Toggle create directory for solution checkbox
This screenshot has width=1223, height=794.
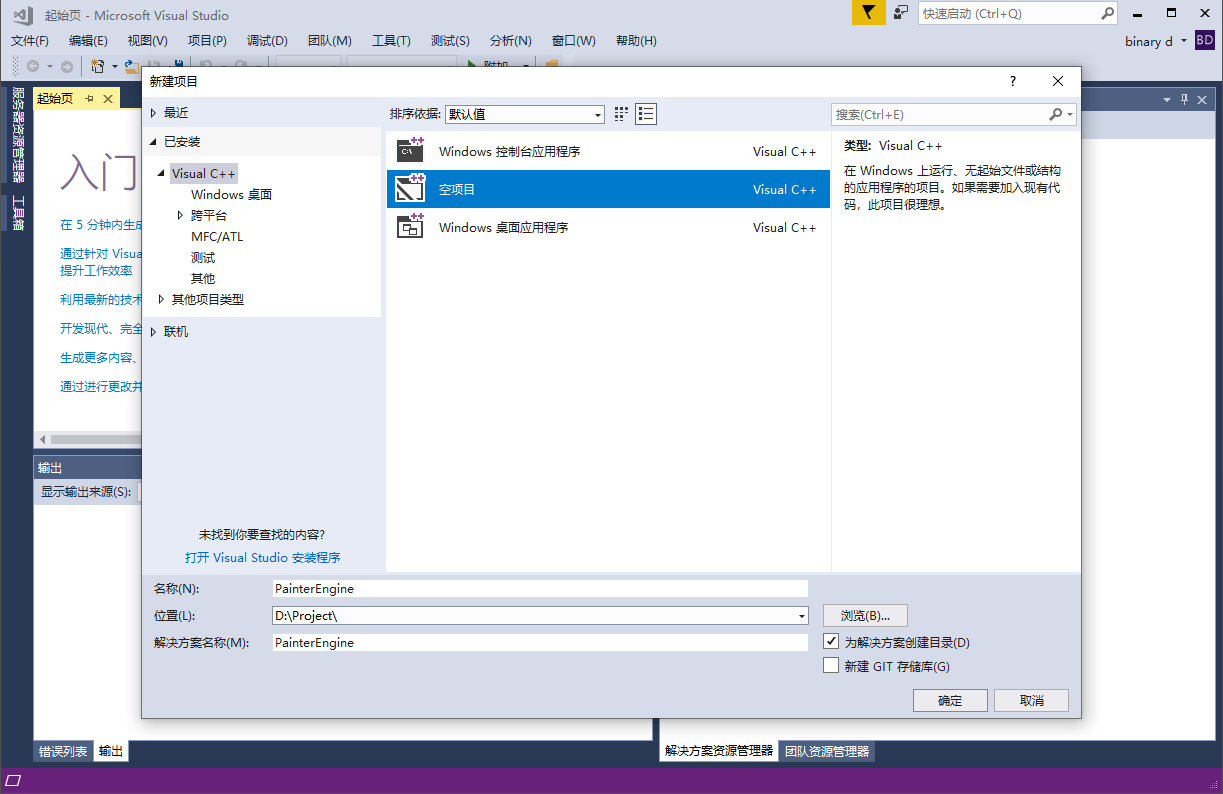point(831,641)
